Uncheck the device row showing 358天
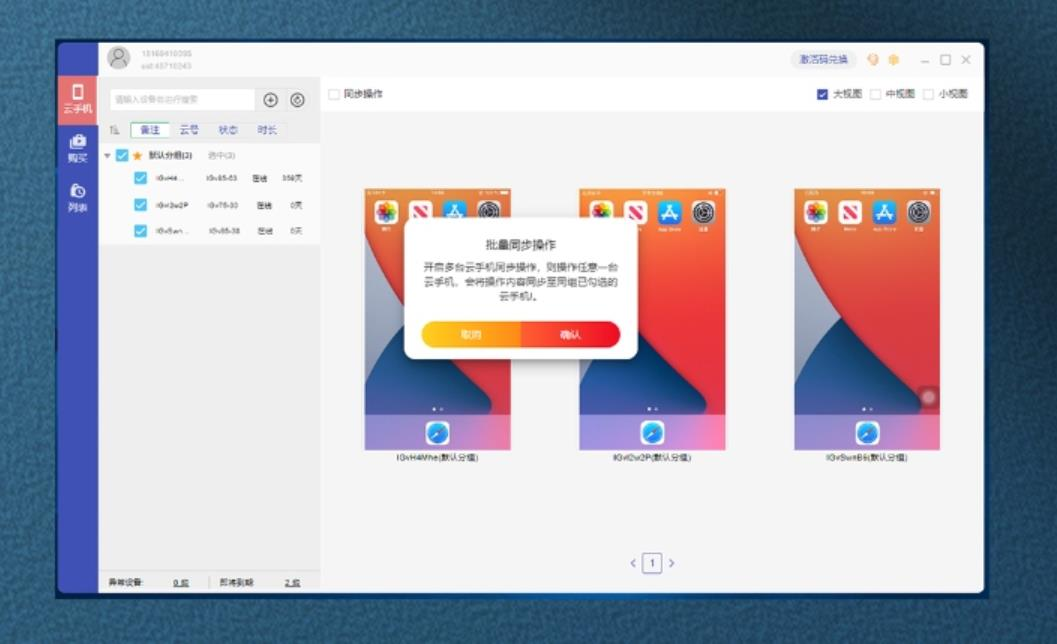The height and width of the screenshot is (644, 1057). (140, 178)
